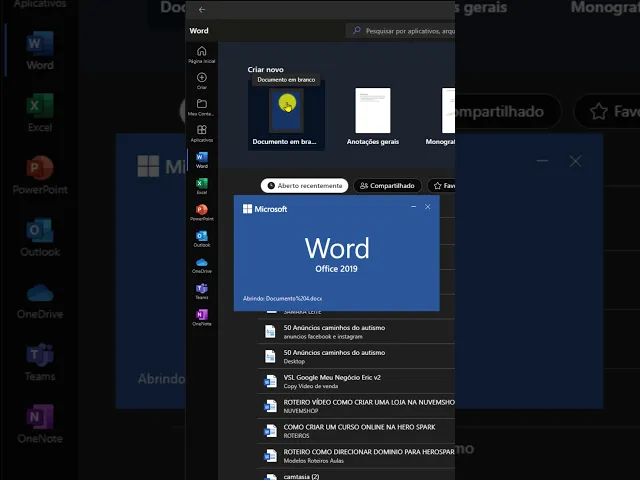Open 50 Anúncios file in anuncios facebook e instagram

coord(356,332)
